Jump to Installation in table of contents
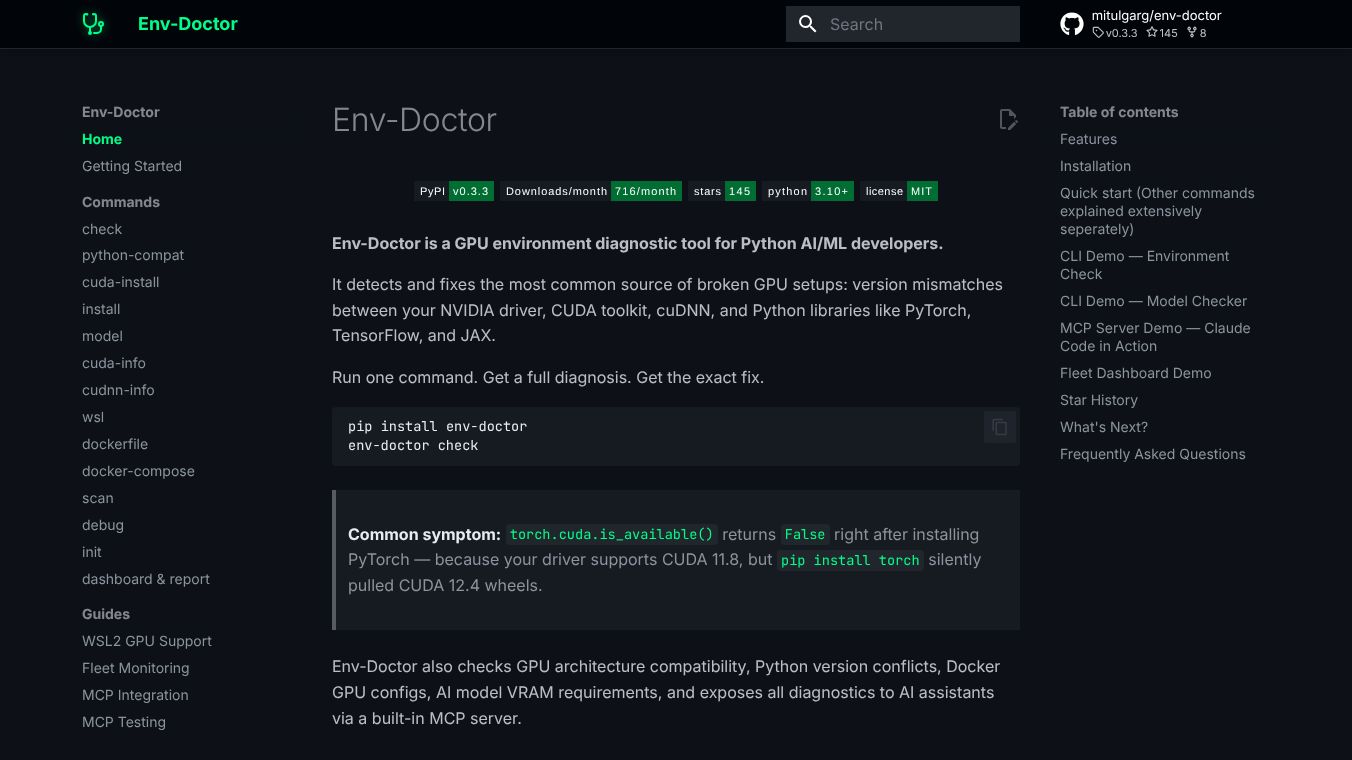The image size is (1352, 760). (x=1095, y=166)
